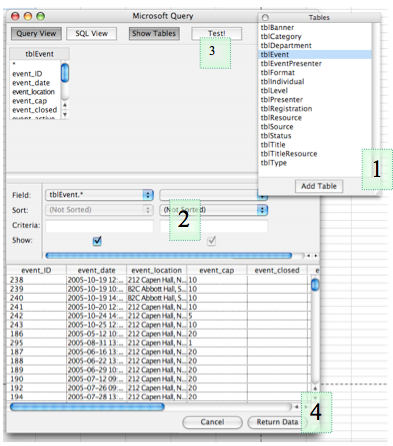The width and height of the screenshot is (393, 446).
Task: Toggle the greyed second Show checkbox
Action: click(212, 241)
